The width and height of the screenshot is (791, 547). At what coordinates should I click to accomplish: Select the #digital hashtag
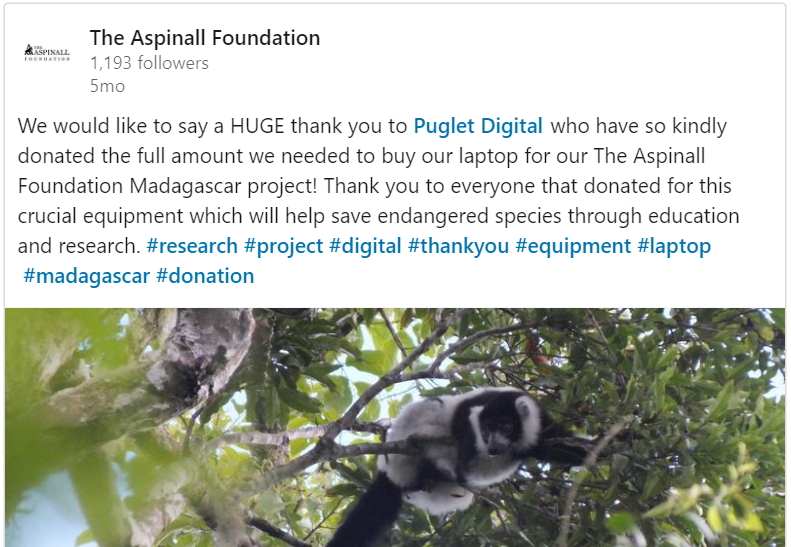(x=365, y=246)
